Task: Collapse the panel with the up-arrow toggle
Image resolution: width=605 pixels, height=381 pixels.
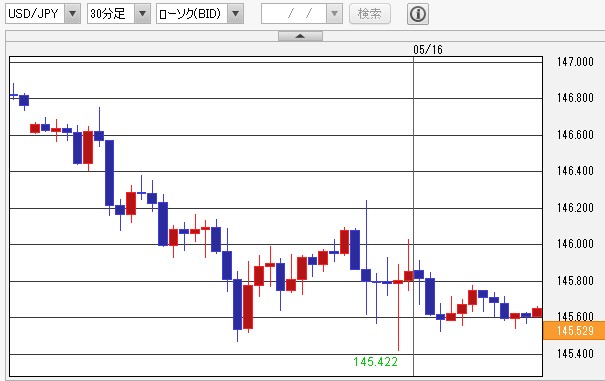Action: [x=300, y=36]
